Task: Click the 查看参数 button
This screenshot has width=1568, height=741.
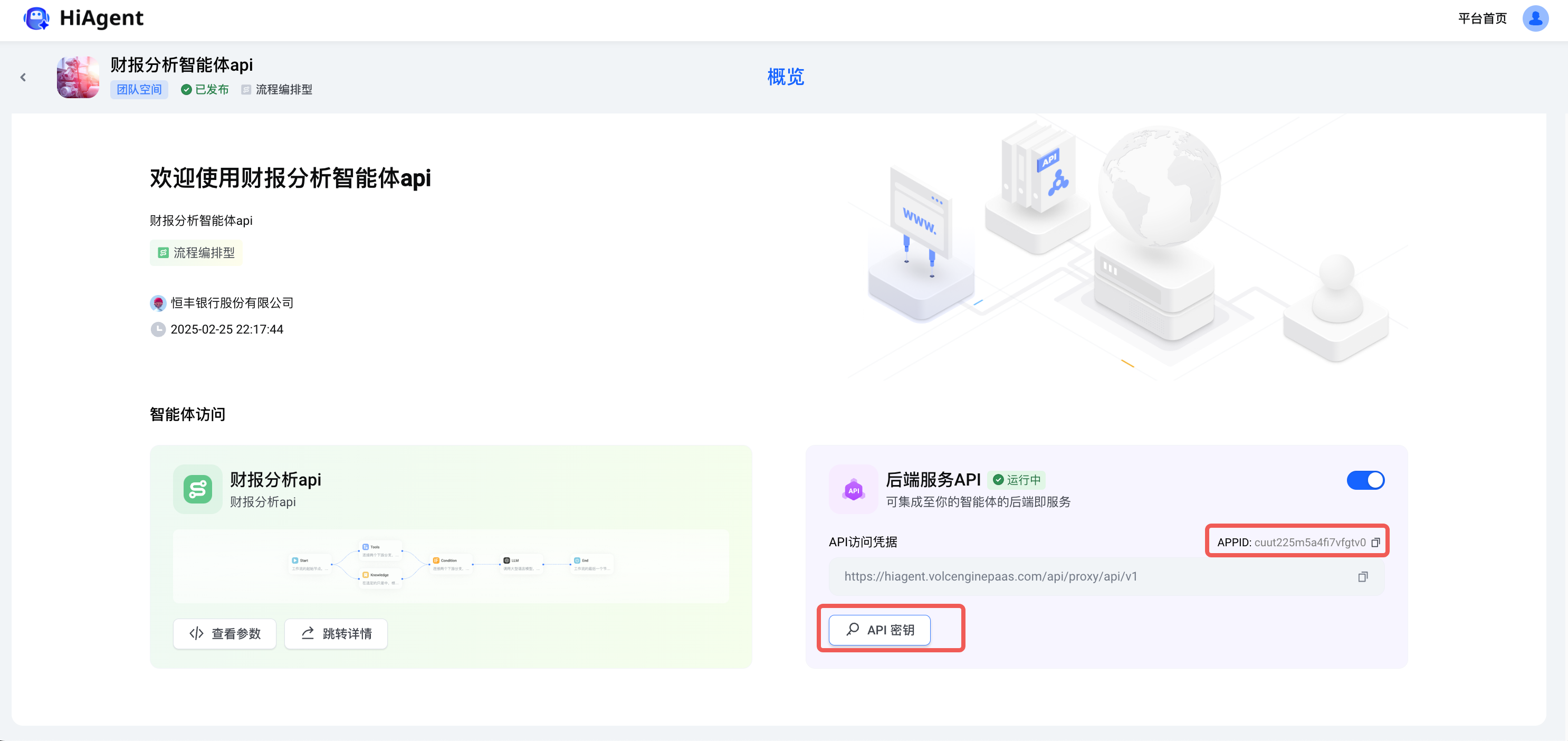Action: 224,633
